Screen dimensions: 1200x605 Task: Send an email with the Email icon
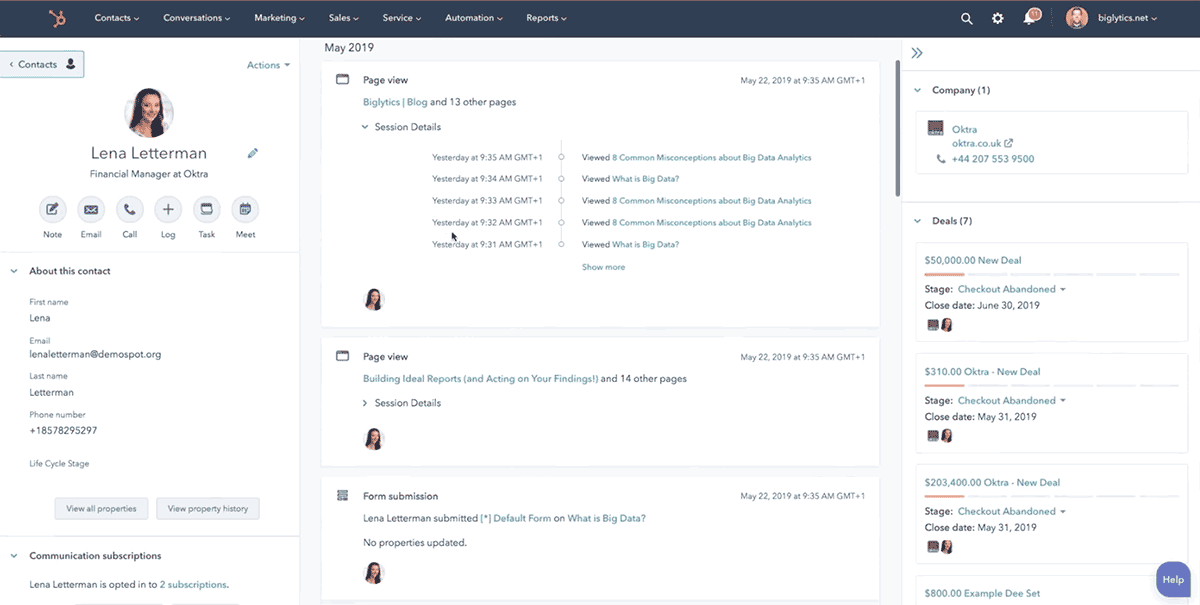point(91,210)
